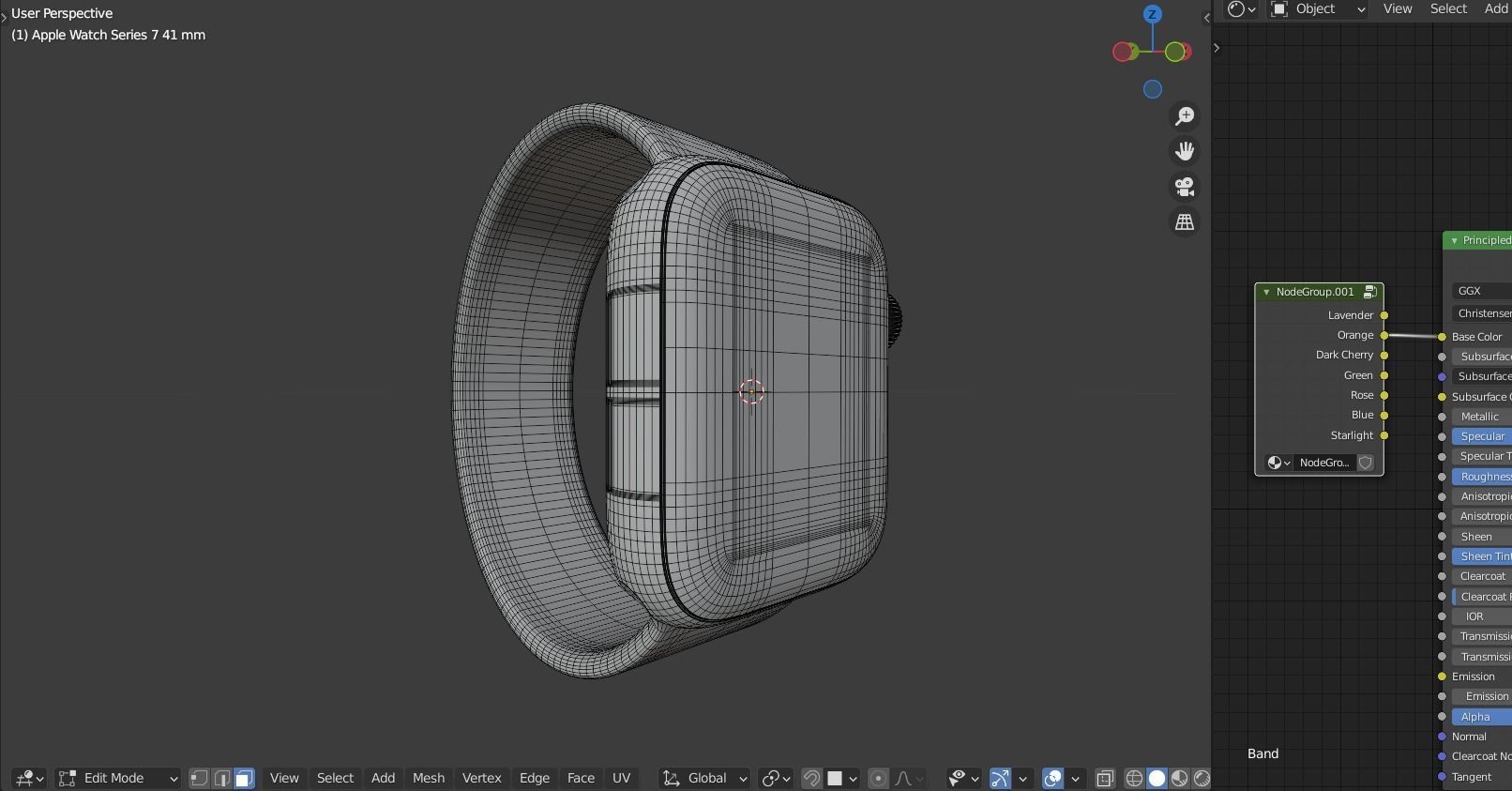This screenshot has height=791, width=1512.
Task: Open the pivot point dropdown
Action: point(775,778)
